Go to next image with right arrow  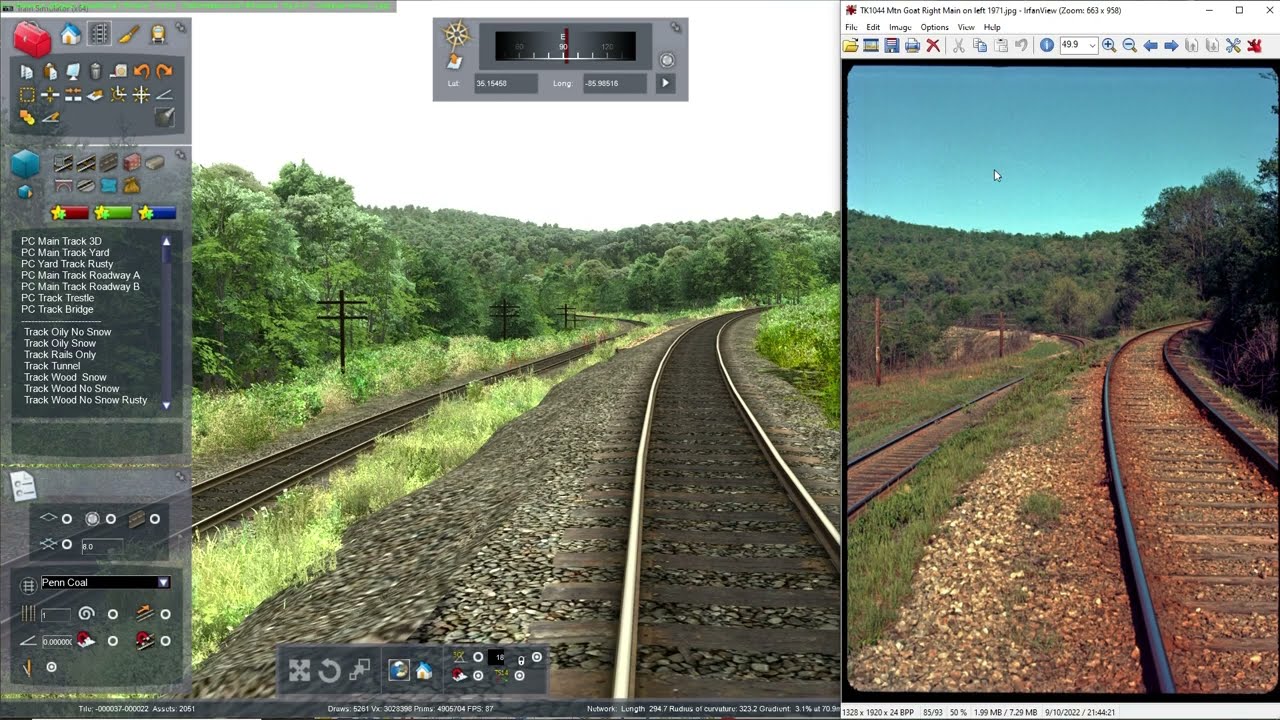tap(1171, 45)
